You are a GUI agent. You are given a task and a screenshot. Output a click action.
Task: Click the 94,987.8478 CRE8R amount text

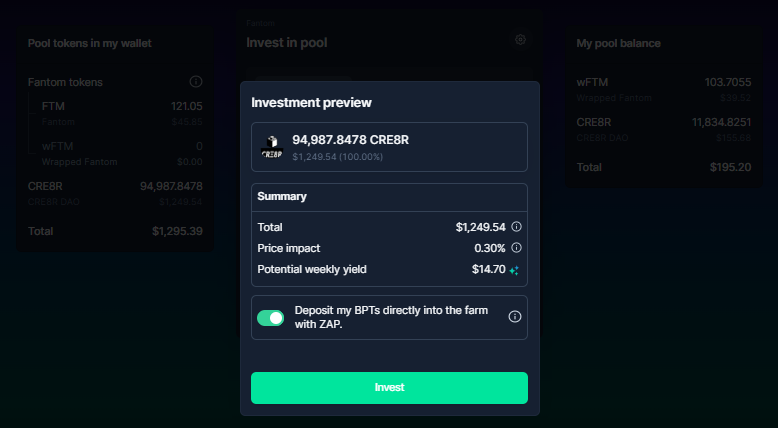coord(350,140)
